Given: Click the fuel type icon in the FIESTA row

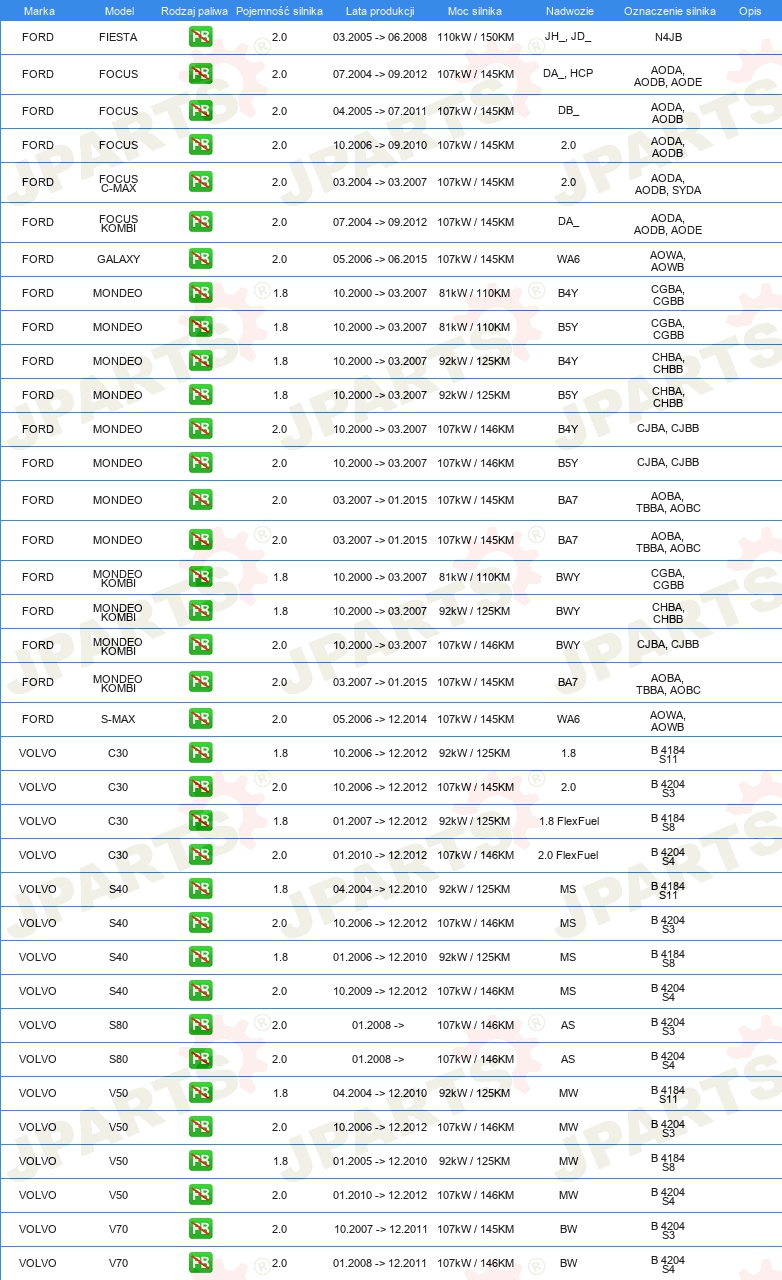Looking at the screenshot, I should (200, 37).
